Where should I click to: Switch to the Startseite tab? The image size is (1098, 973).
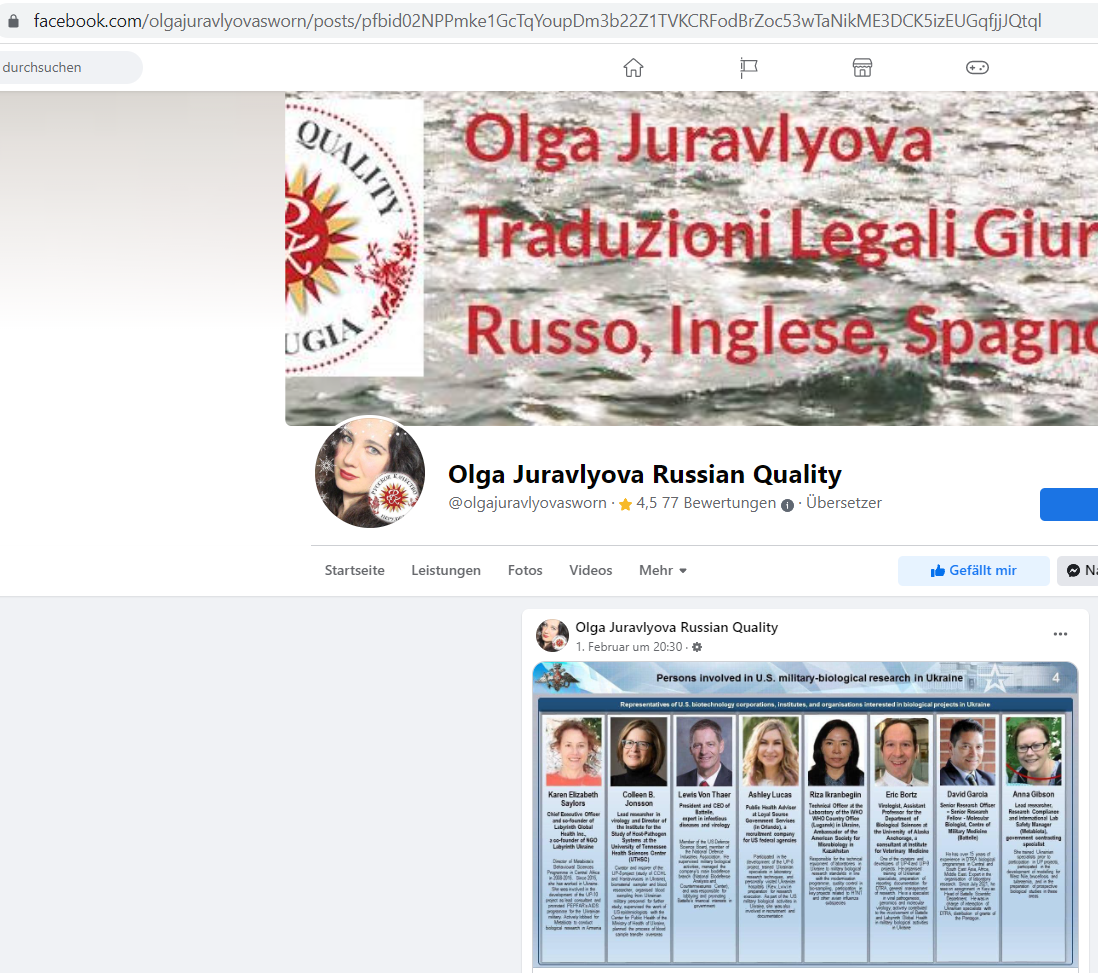pyautogui.click(x=354, y=570)
